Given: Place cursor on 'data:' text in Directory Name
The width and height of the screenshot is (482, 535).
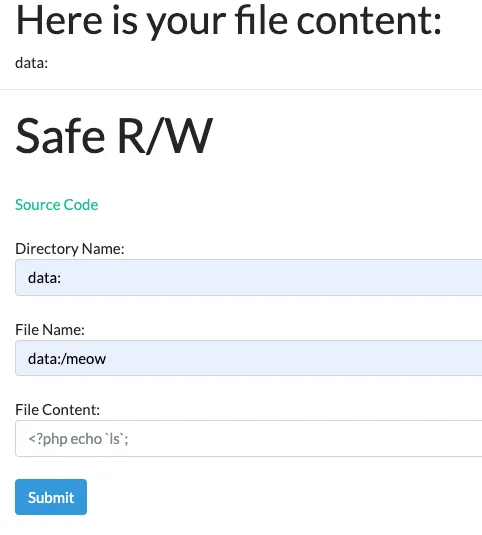Looking at the screenshot, I should pyautogui.click(x=44, y=278).
